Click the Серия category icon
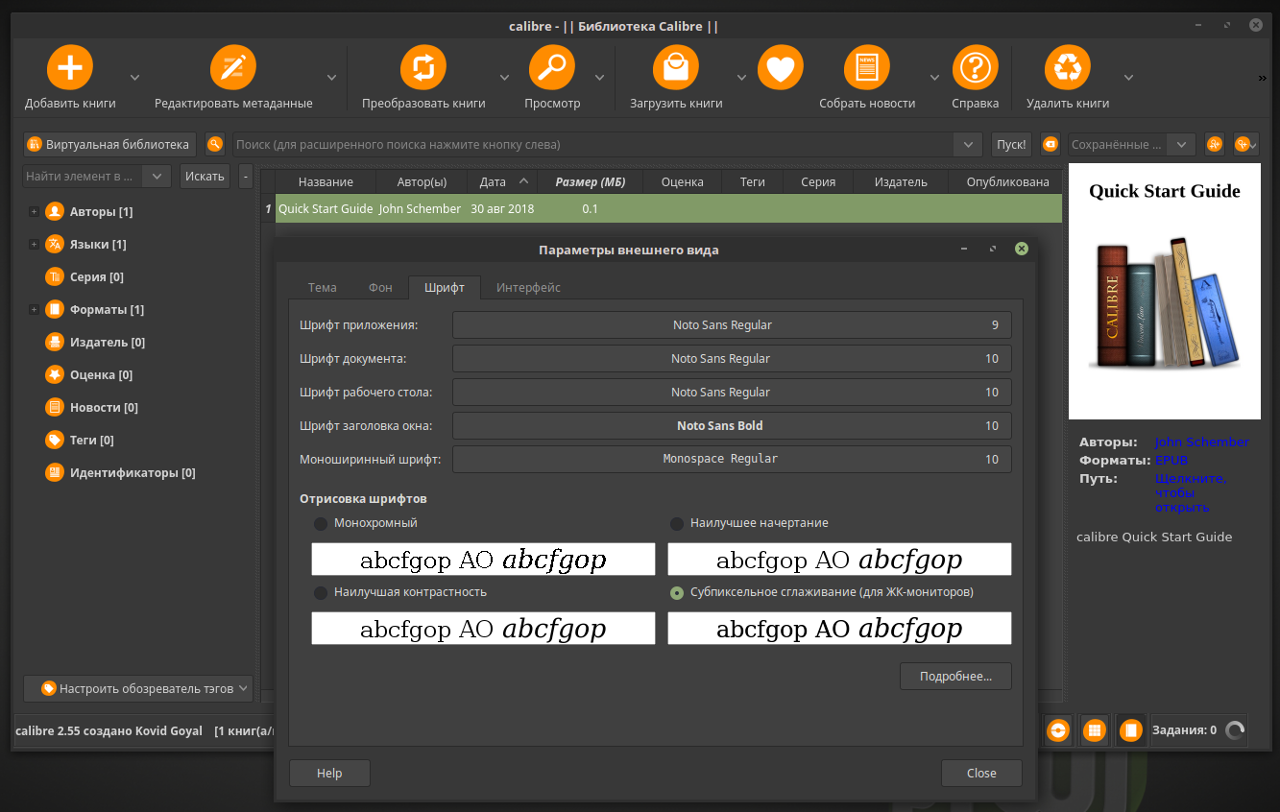This screenshot has width=1280, height=812. coord(54,277)
